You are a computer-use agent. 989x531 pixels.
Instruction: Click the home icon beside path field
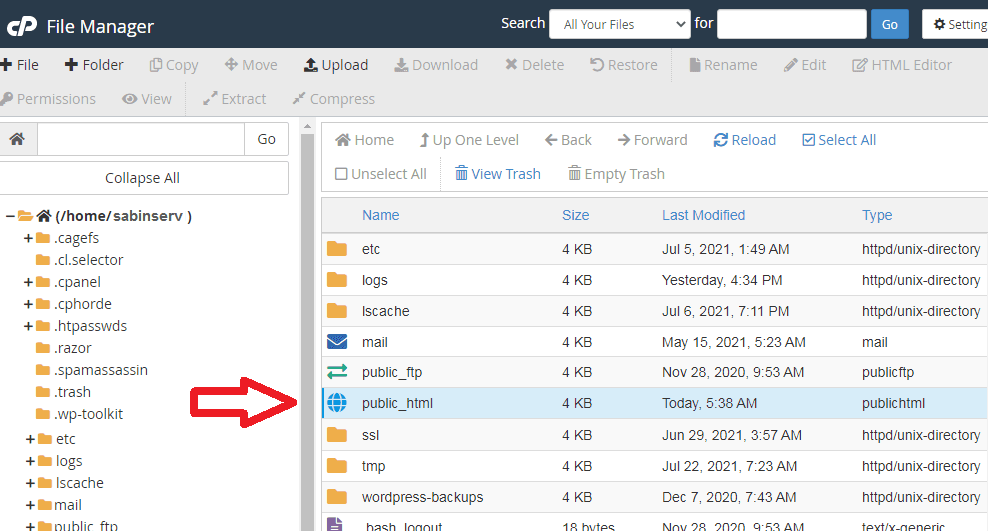[17, 139]
